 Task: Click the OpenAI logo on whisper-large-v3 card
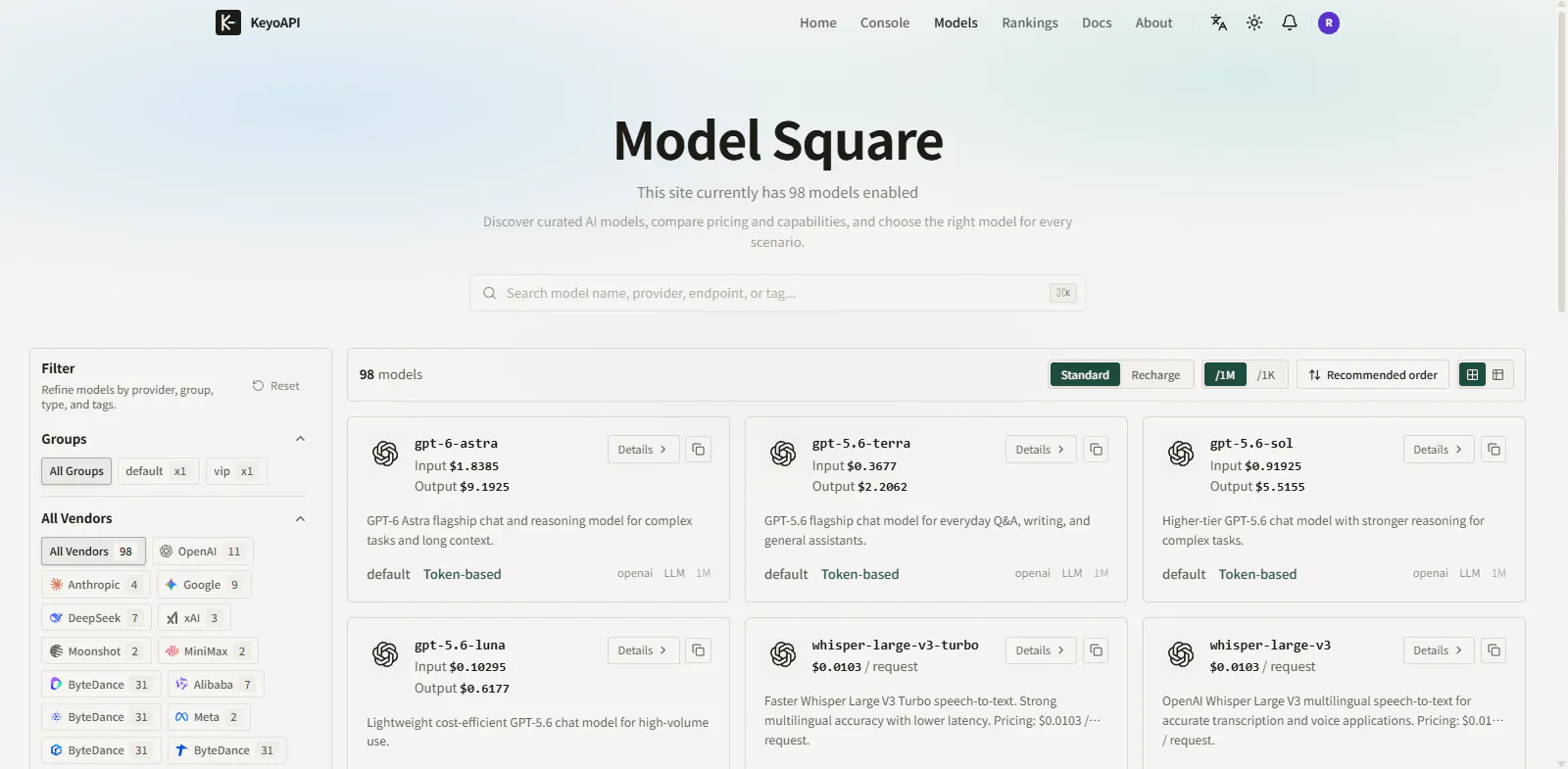(1181, 654)
